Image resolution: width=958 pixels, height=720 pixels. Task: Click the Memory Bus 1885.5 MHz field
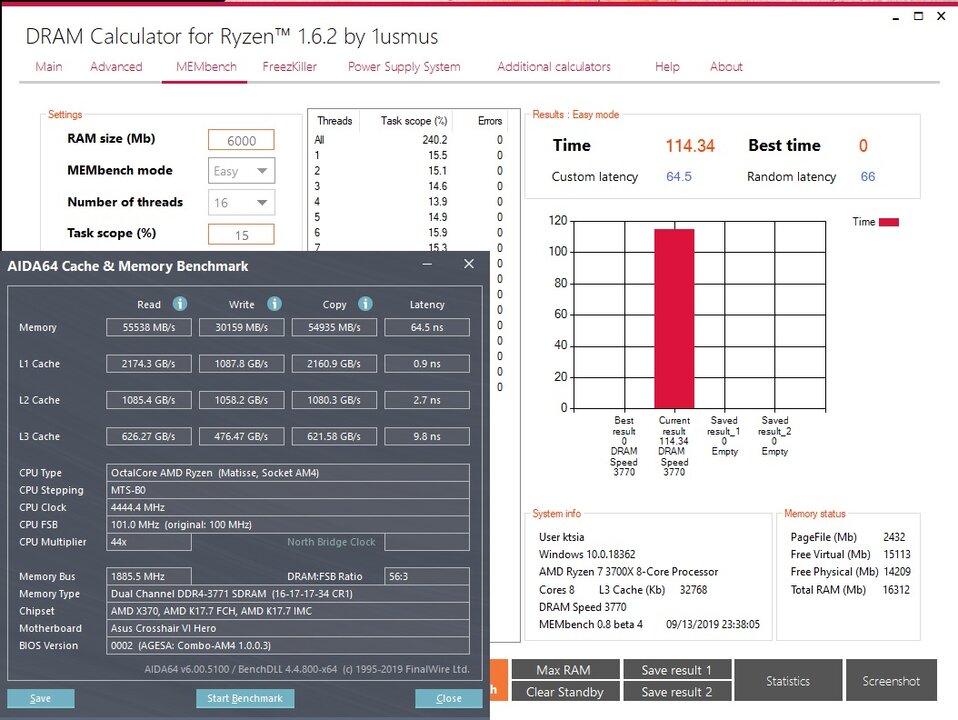[x=148, y=576]
